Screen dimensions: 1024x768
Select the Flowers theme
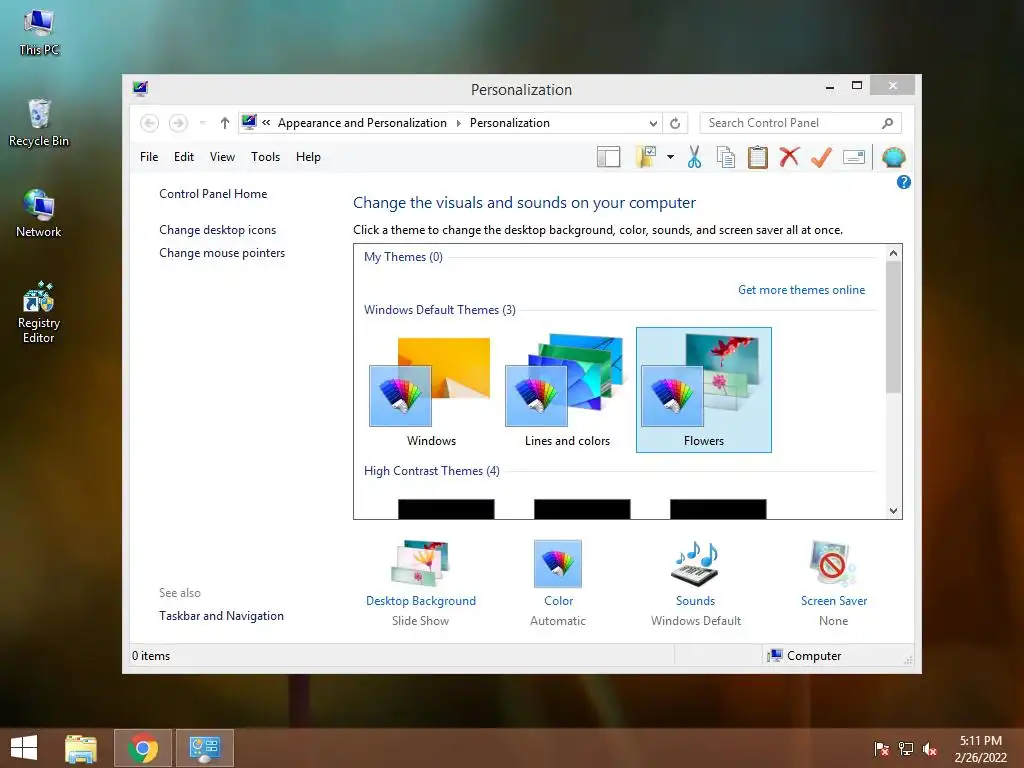(x=703, y=391)
